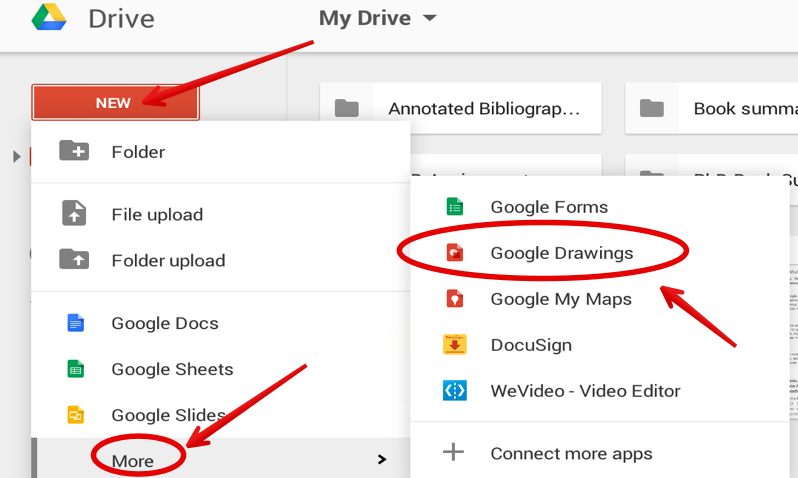Image resolution: width=798 pixels, height=478 pixels.
Task: Click the Folder upload icon
Action: [74, 259]
